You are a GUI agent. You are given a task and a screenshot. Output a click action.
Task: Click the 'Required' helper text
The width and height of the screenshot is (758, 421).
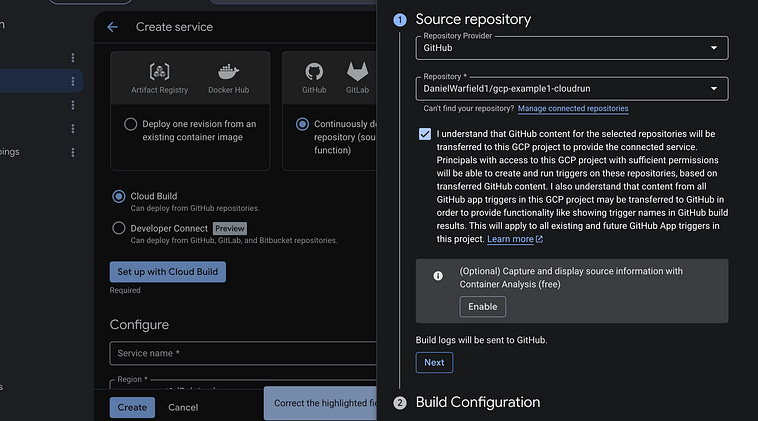tap(125, 290)
